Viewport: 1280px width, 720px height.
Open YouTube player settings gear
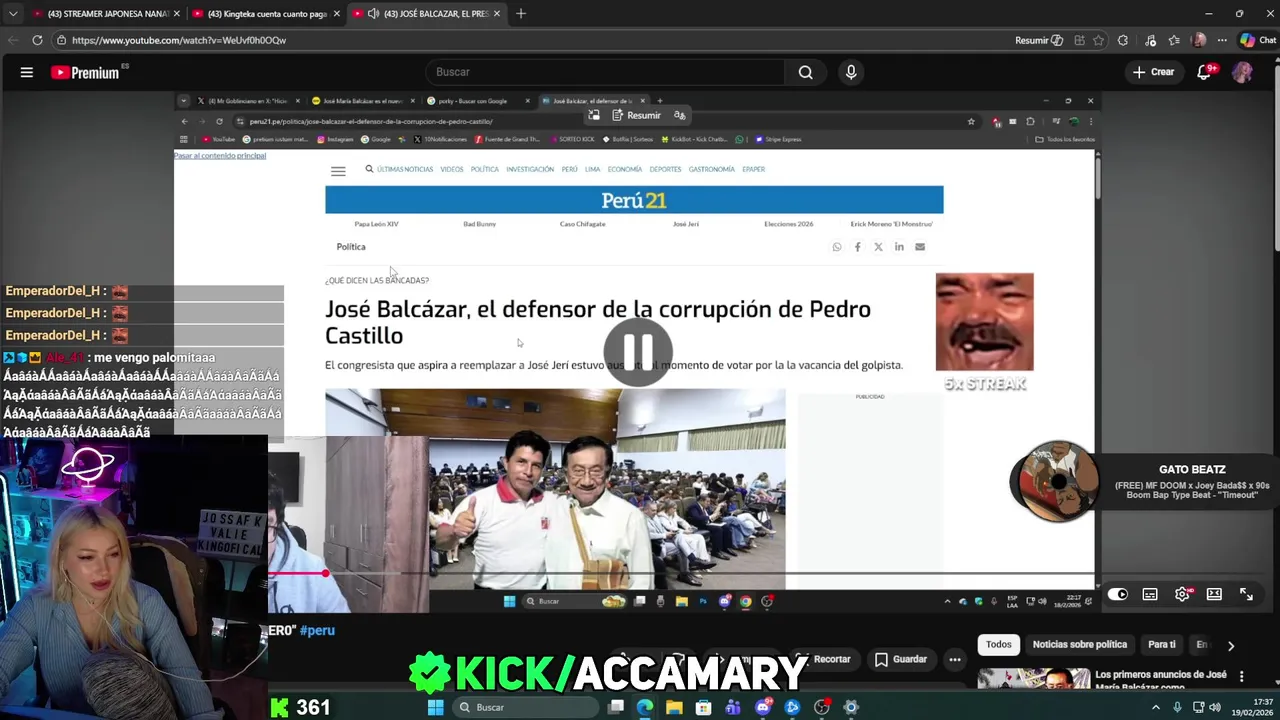click(1182, 594)
